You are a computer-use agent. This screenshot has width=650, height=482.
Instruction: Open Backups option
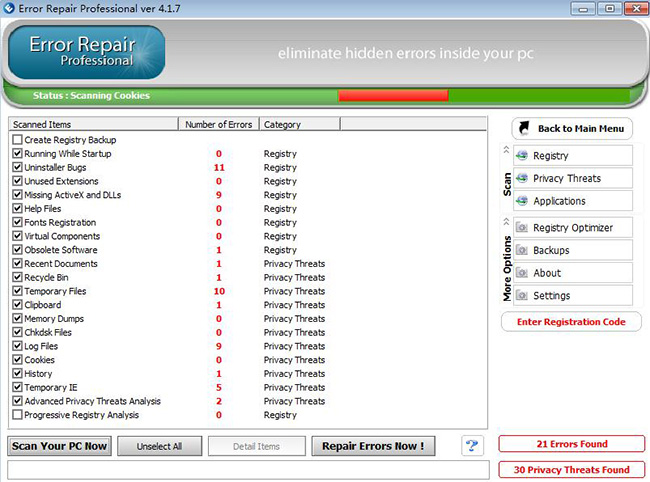click(573, 250)
